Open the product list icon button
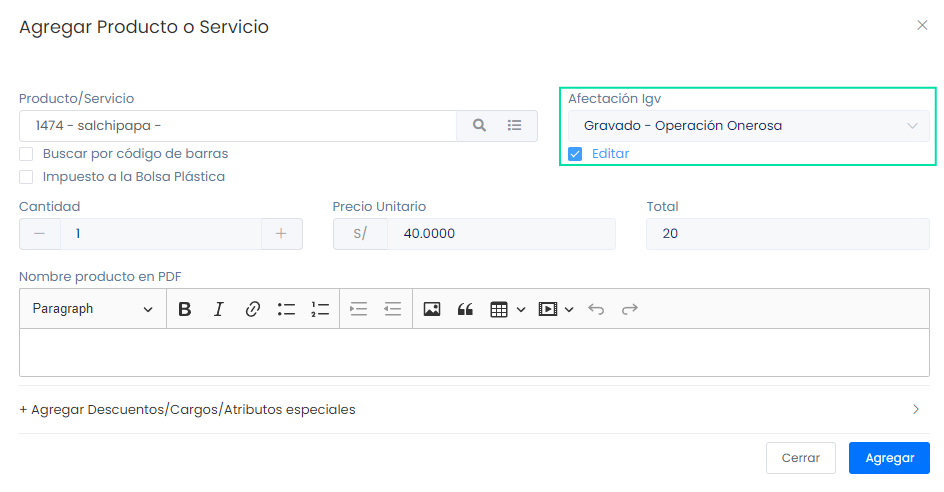This screenshot has width=944, height=492. tap(515, 126)
